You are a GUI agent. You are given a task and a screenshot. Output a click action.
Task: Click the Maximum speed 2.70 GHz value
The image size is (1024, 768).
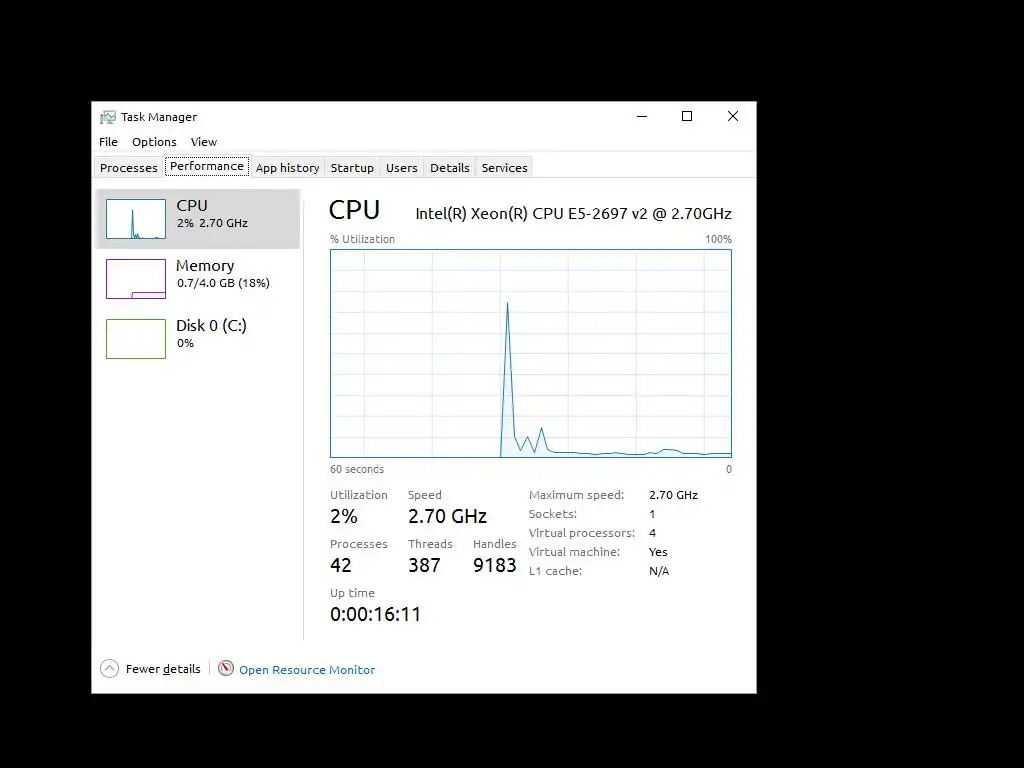coord(673,495)
